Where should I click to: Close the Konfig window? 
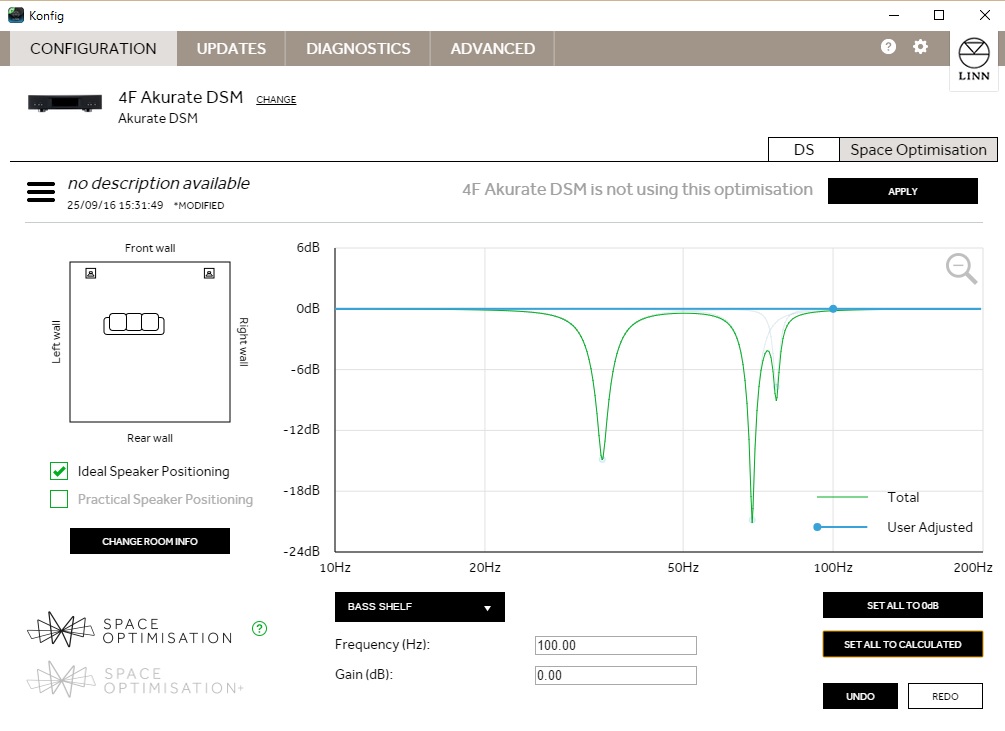[x=985, y=15]
